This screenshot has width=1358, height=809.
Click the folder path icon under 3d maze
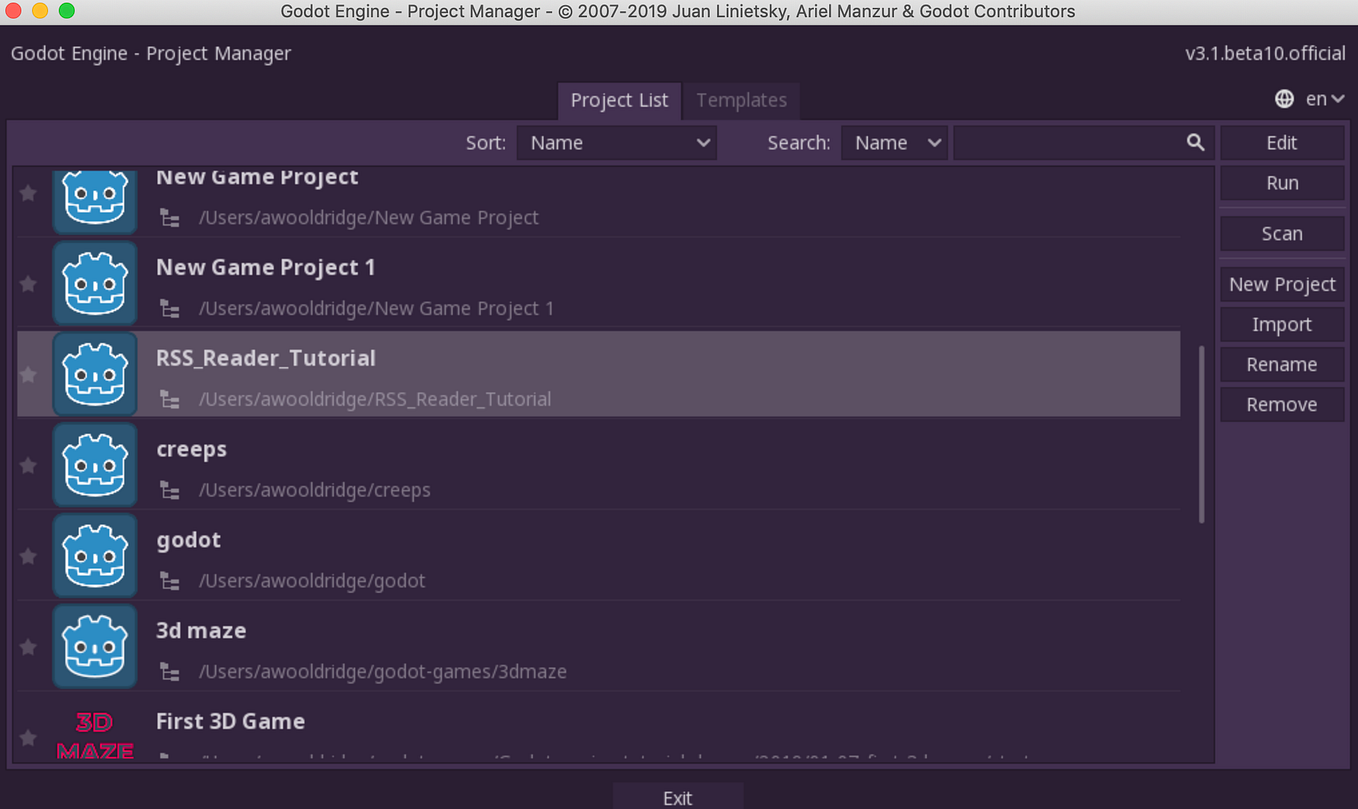coord(170,672)
